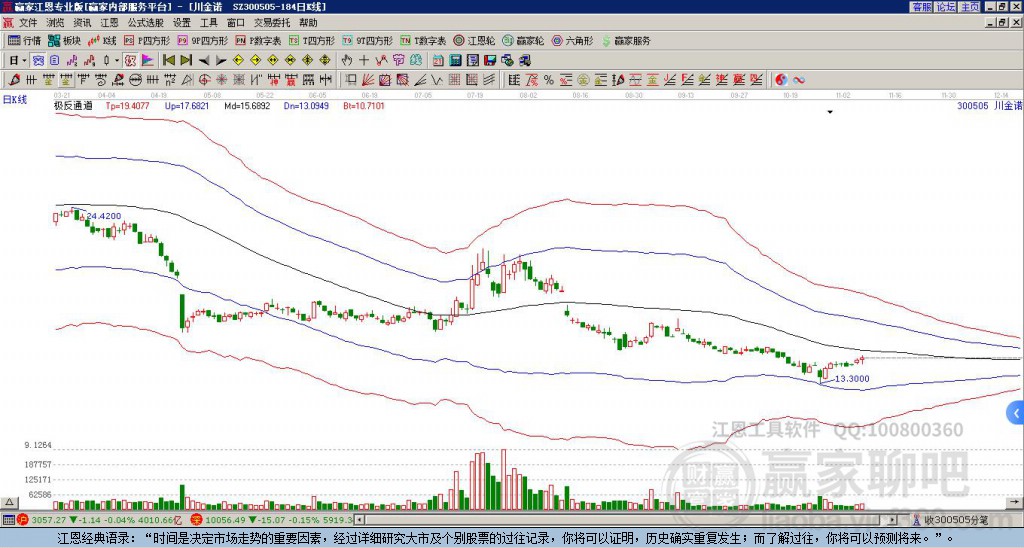
Task: Click the 行情 toolbar button
Action: [24, 40]
